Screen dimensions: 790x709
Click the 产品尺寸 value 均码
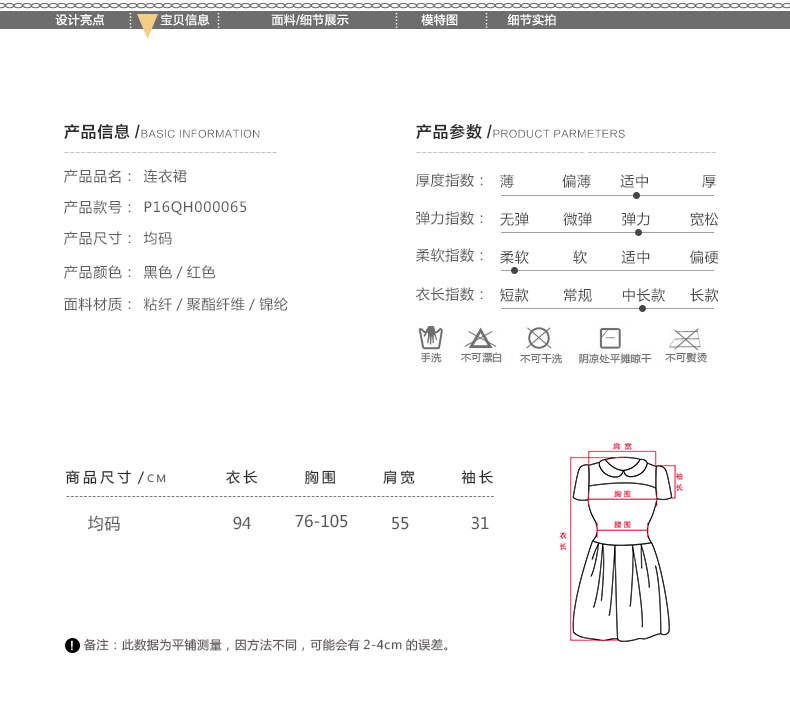[x=158, y=238]
